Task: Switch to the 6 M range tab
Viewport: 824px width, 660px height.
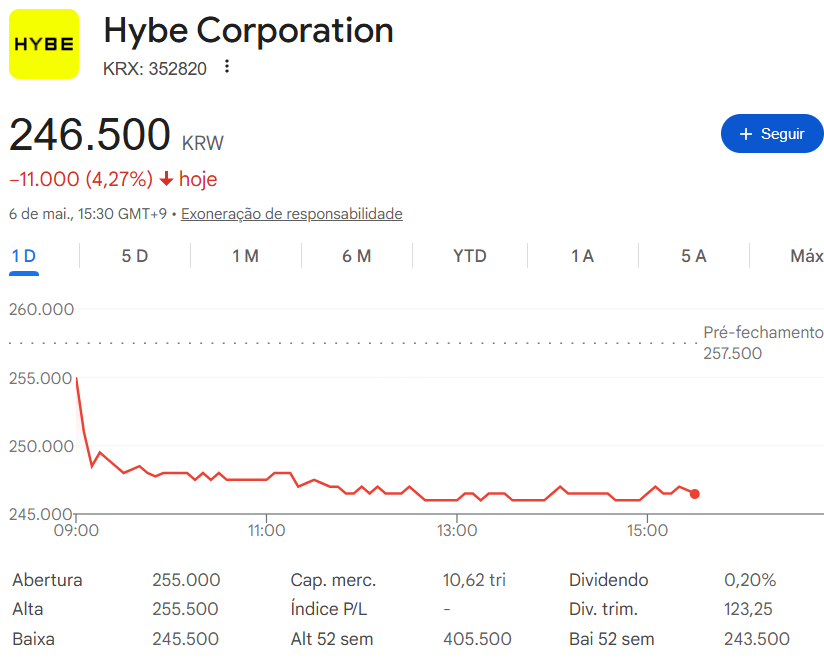Action: click(x=356, y=256)
